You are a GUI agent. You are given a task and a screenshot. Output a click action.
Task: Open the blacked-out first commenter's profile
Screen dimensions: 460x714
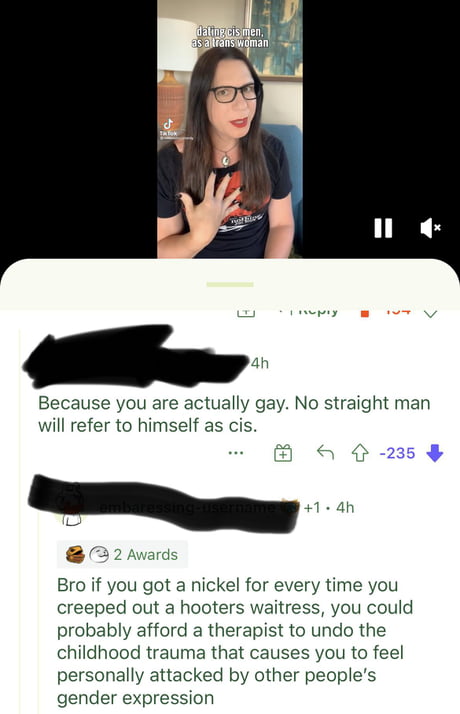136,355
